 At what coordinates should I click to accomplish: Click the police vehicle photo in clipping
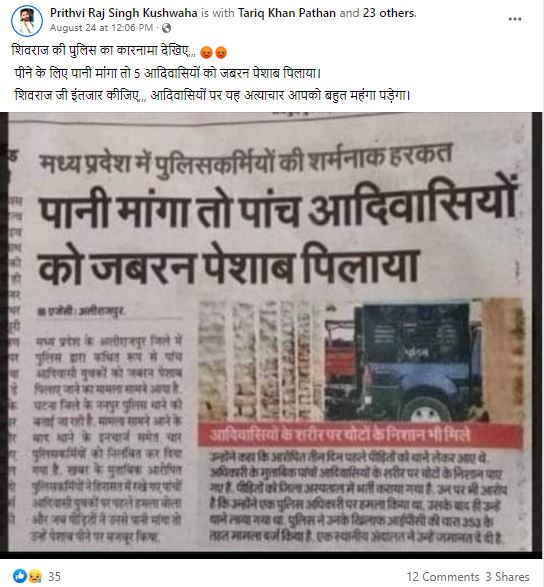click(x=361, y=360)
